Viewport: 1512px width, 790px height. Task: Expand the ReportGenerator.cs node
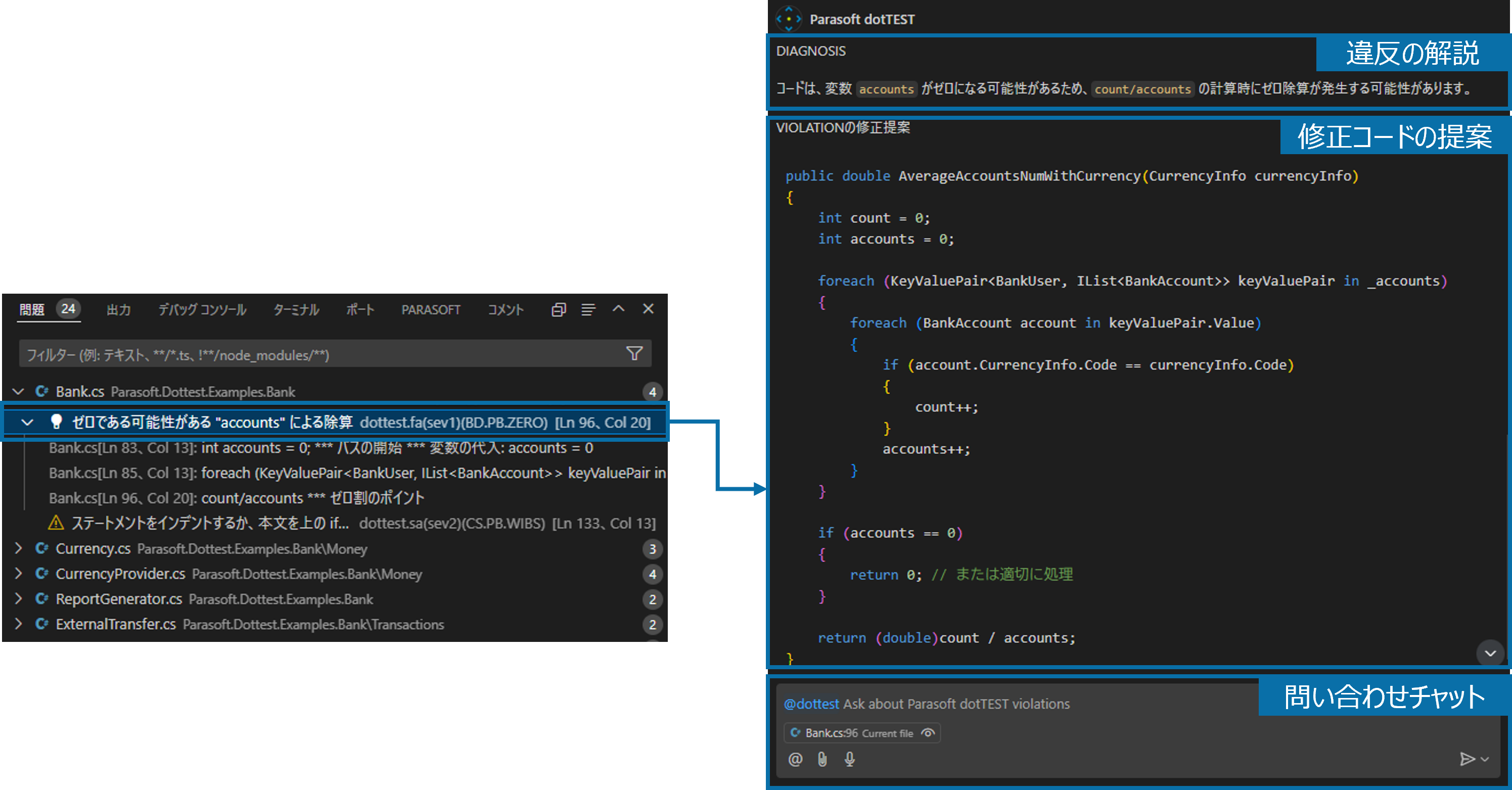tap(18, 598)
